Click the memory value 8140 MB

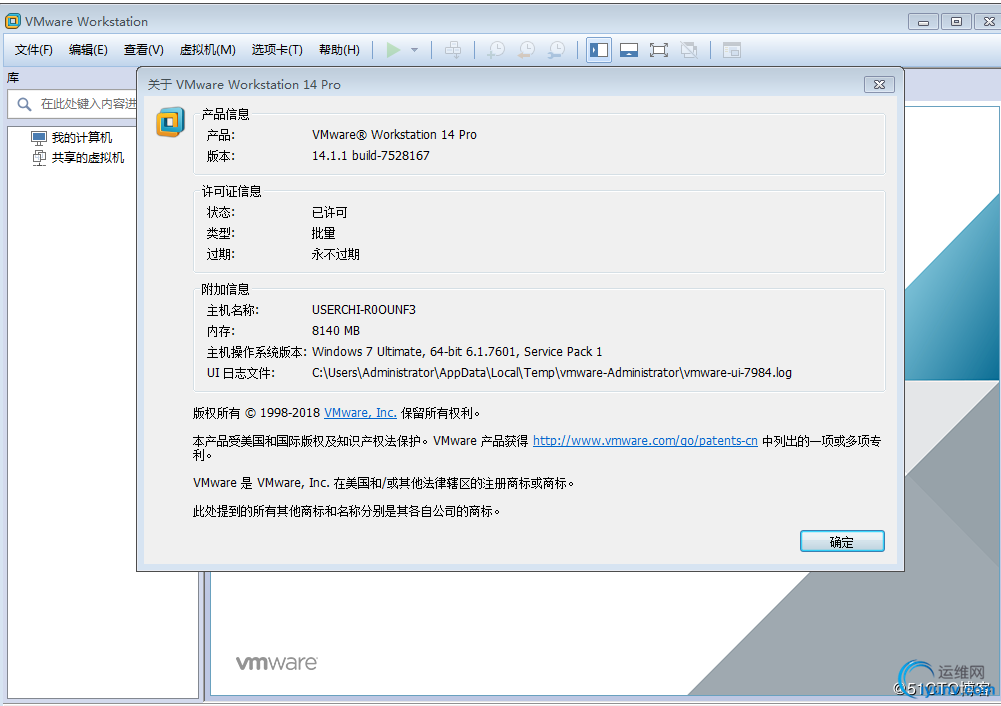(x=336, y=331)
